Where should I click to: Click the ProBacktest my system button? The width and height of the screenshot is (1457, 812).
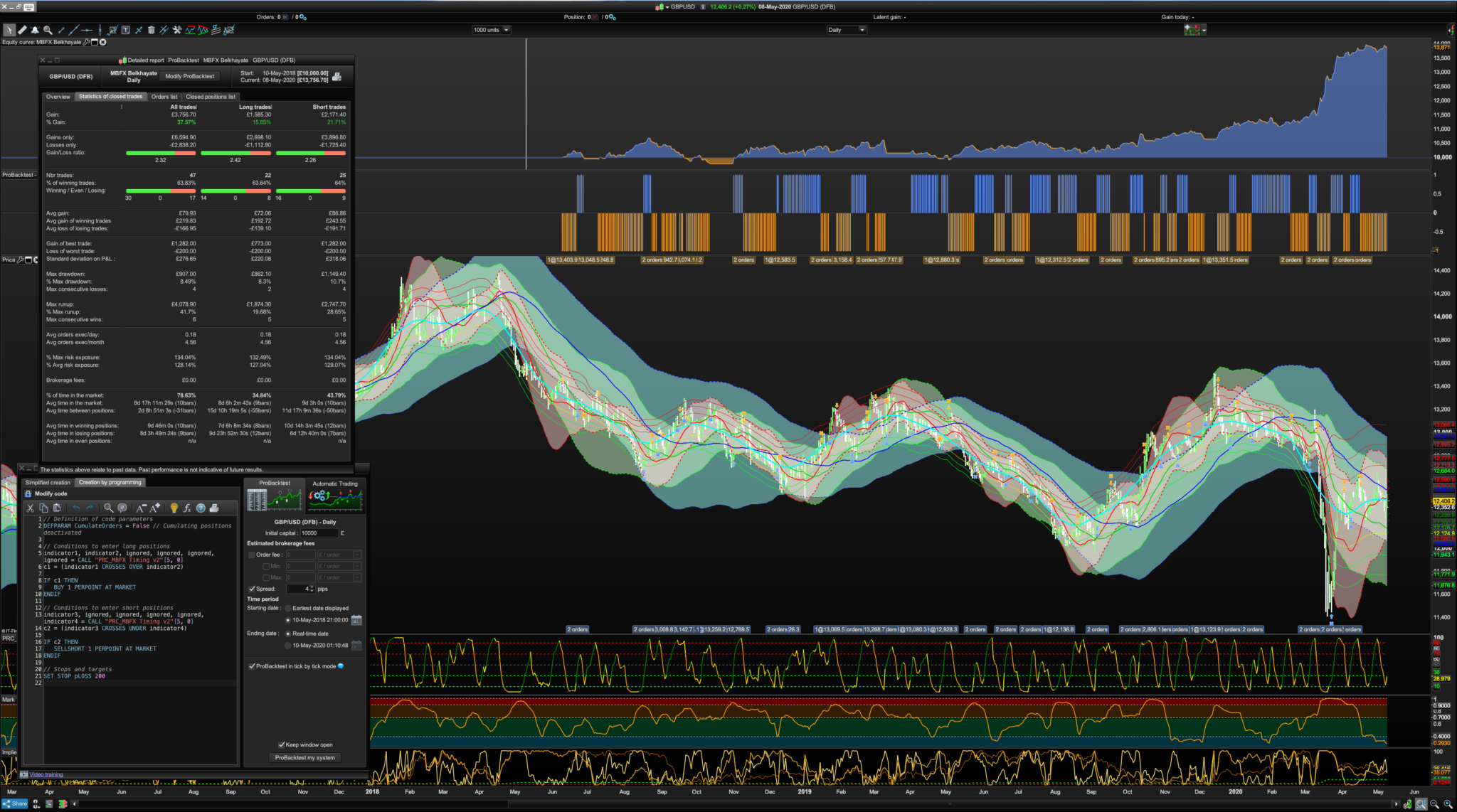(x=304, y=758)
